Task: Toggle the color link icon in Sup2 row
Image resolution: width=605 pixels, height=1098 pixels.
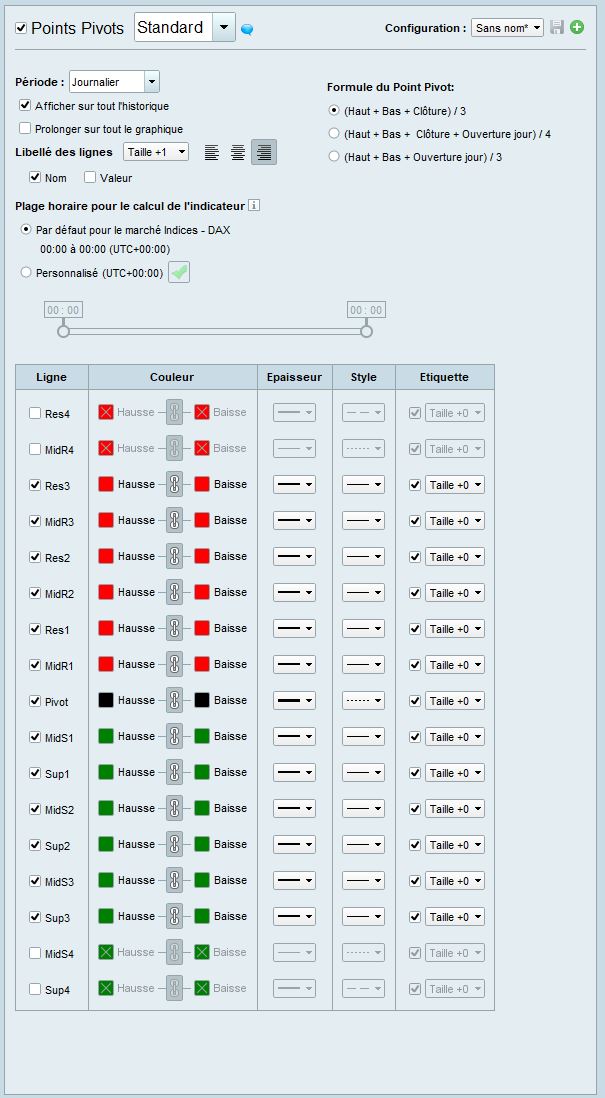Action: (174, 844)
